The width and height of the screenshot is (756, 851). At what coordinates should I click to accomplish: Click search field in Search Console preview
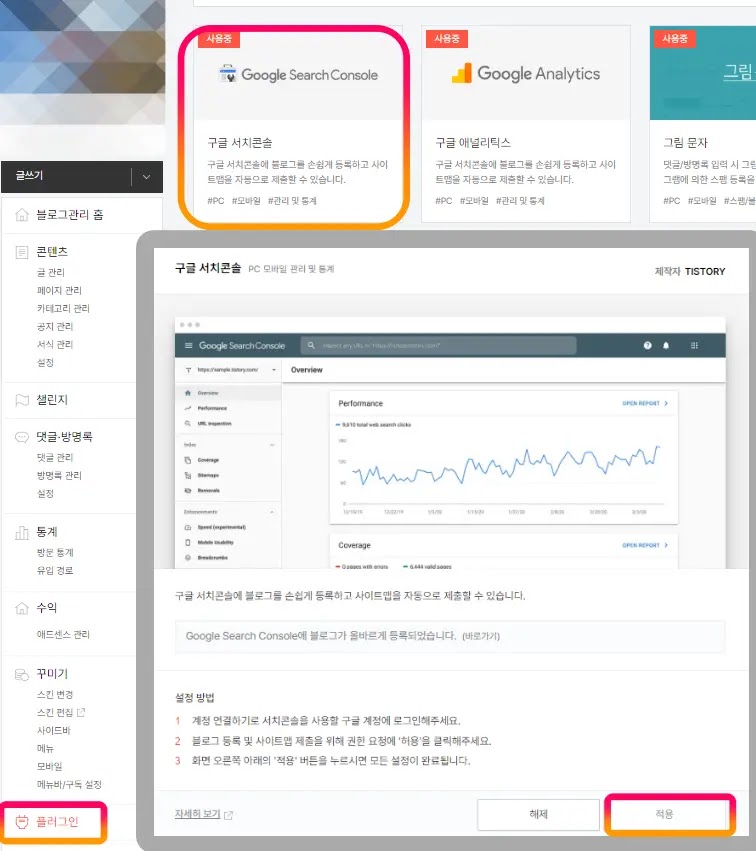click(438, 345)
